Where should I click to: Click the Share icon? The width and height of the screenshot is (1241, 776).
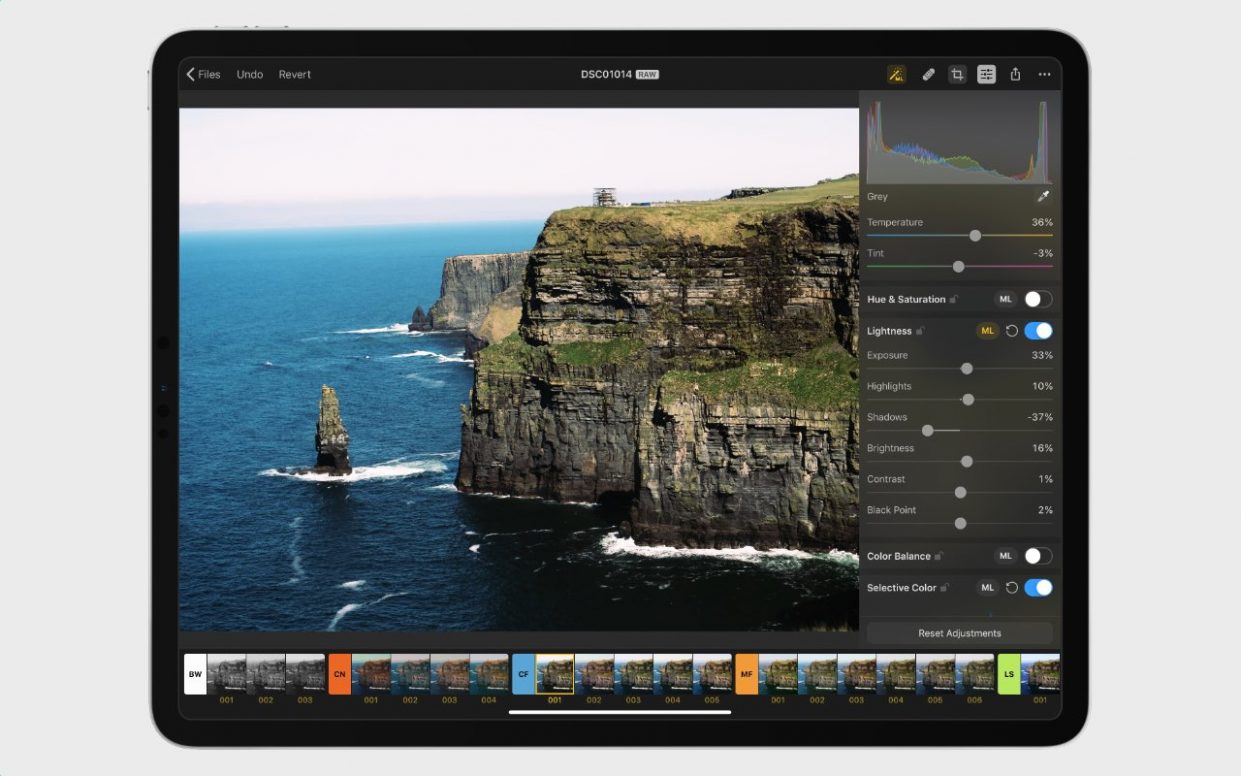click(1016, 74)
